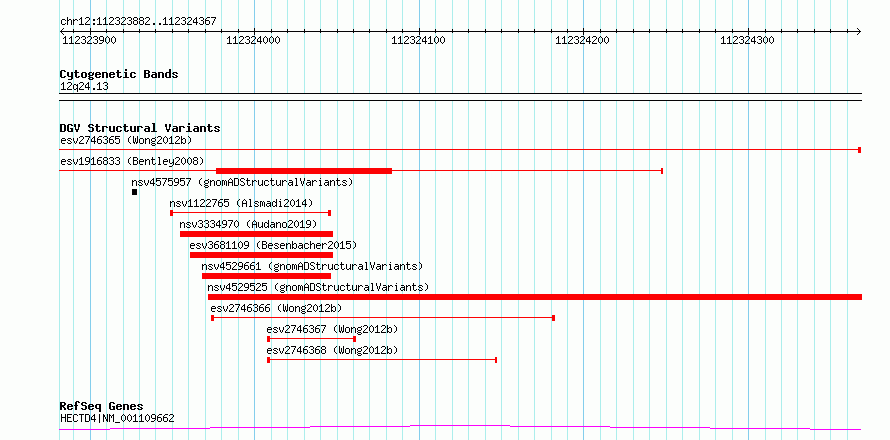Select the long nsv4529525 red bar
This screenshot has width=890, height=440.
535,297
